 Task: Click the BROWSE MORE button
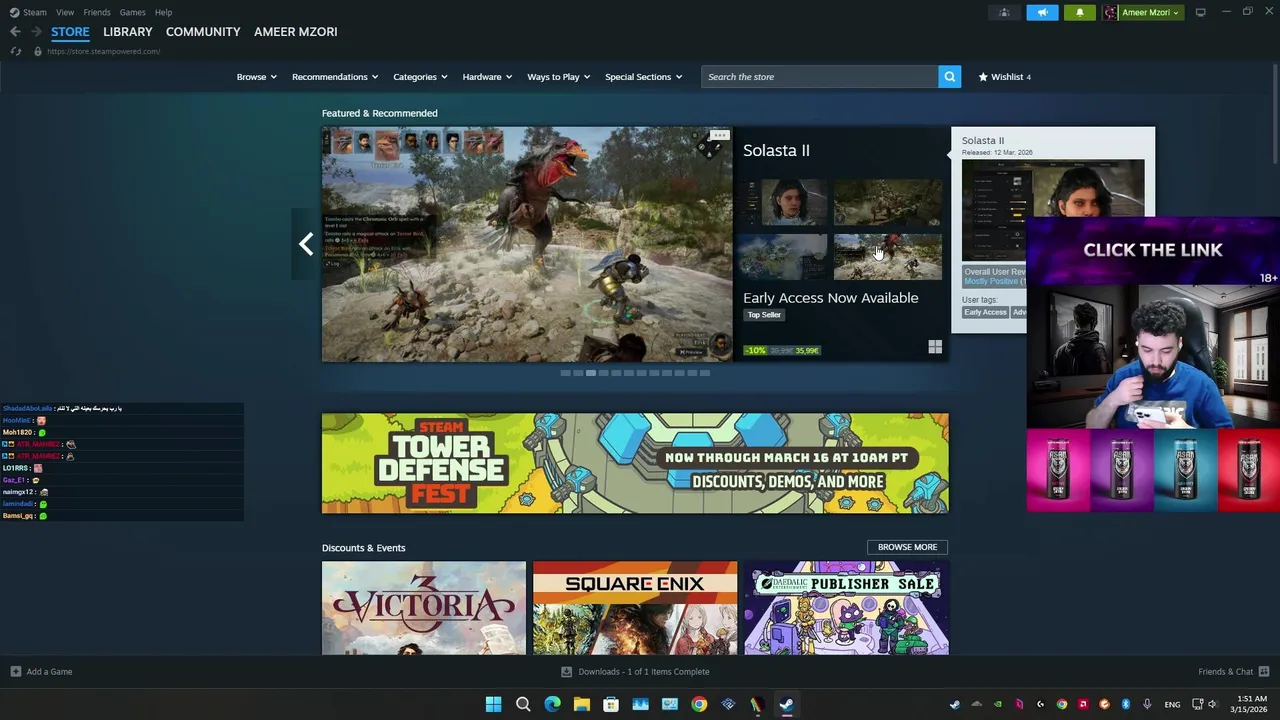(x=907, y=547)
